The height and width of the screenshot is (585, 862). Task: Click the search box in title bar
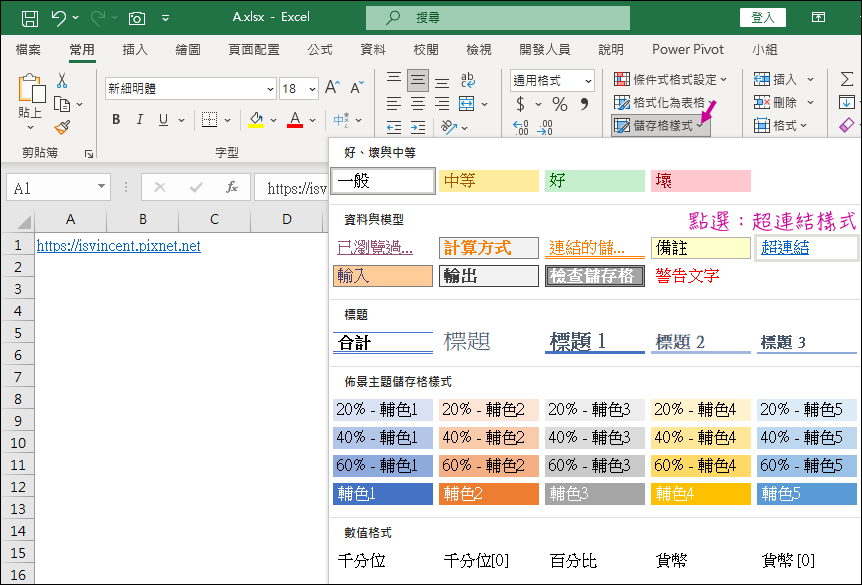(498, 18)
